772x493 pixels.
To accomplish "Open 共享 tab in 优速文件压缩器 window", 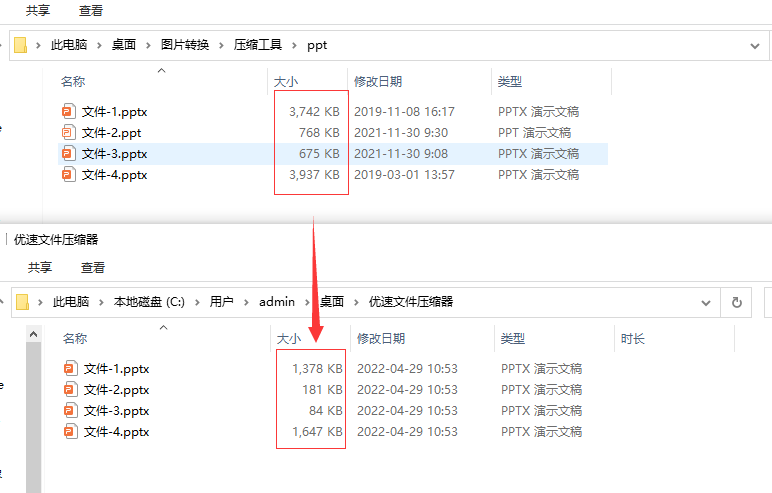I will tap(40, 267).
